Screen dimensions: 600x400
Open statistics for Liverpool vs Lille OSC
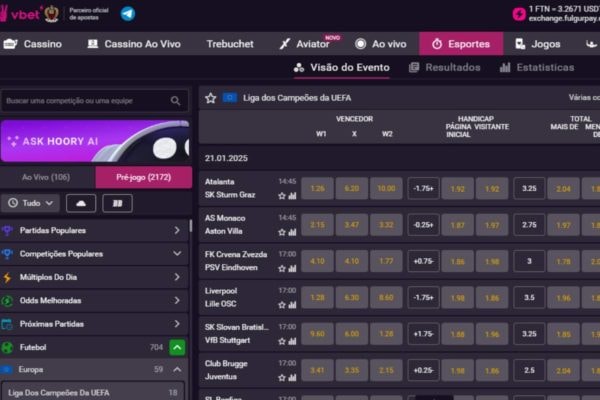tap(292, 305)
